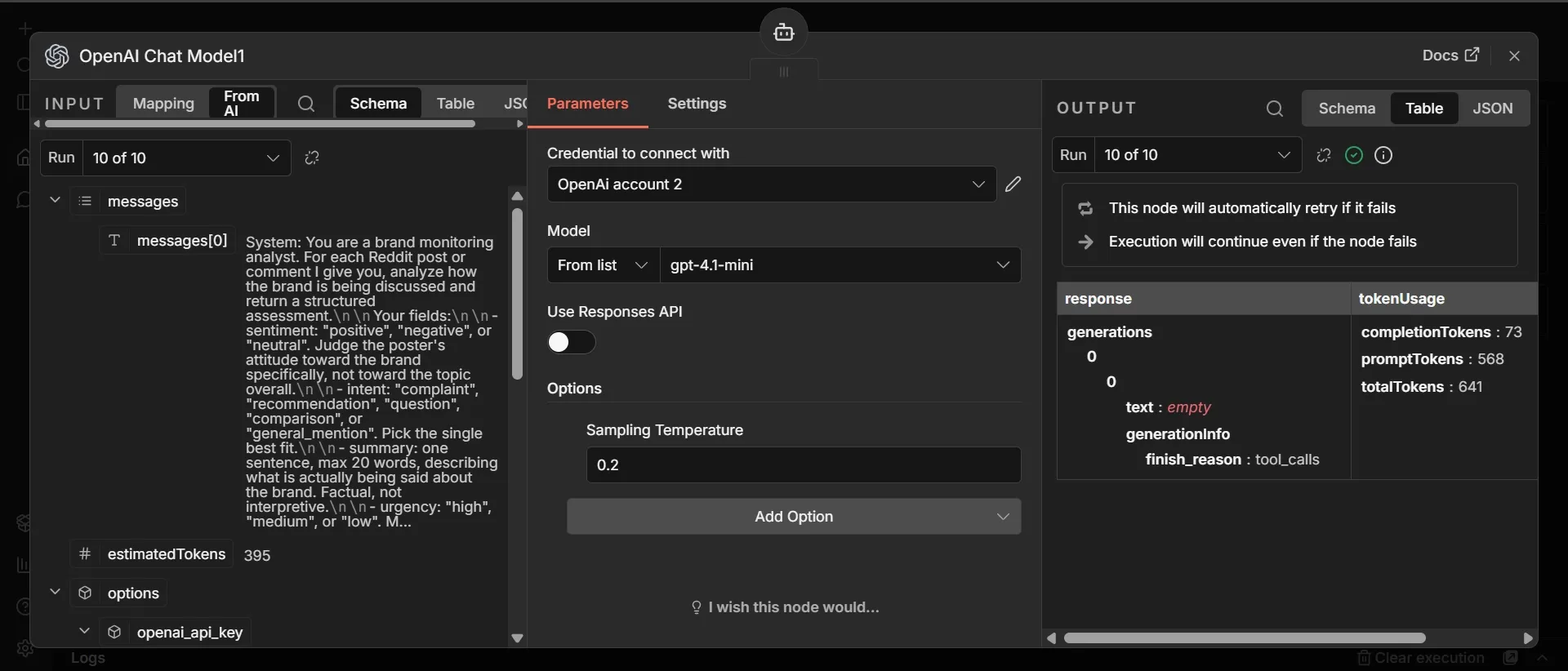Click the text empty value in generations
Viewport: 1568px width, 671px height.
[x=1189, y=407]
